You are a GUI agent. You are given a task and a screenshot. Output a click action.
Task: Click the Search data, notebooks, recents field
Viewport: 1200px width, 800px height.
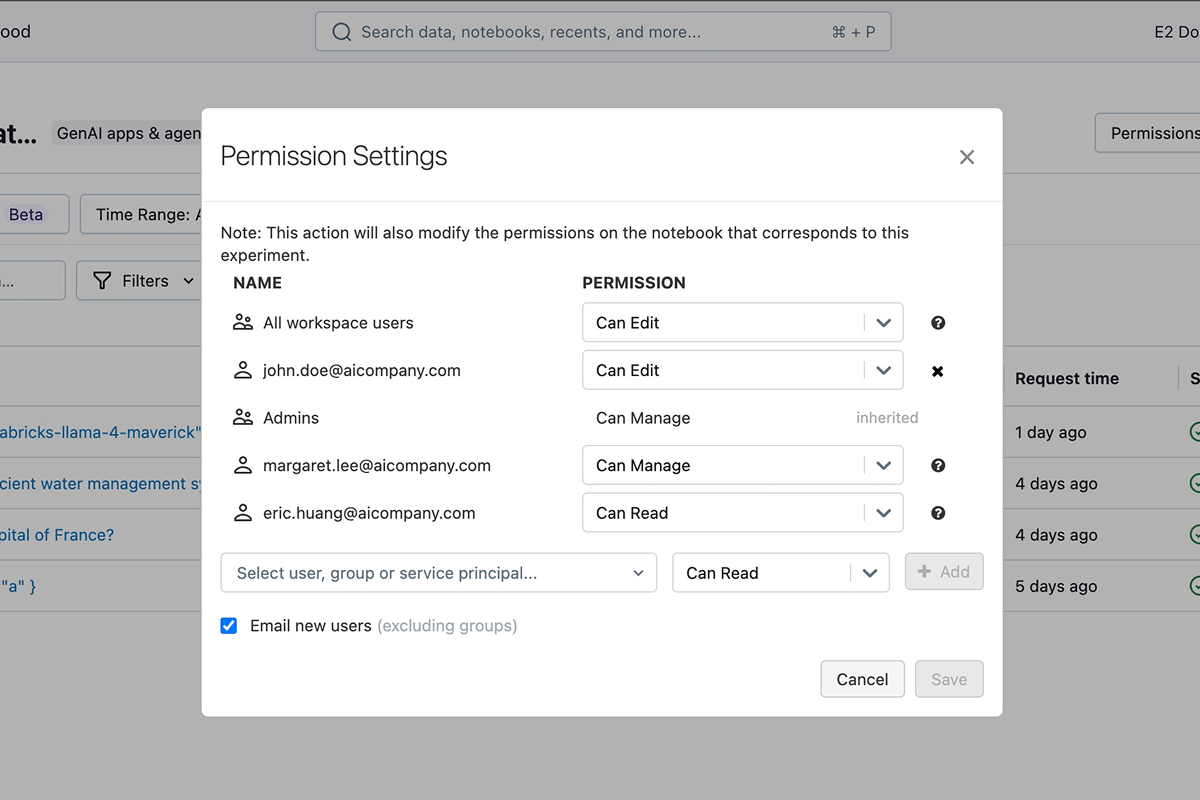pos(603,32)
